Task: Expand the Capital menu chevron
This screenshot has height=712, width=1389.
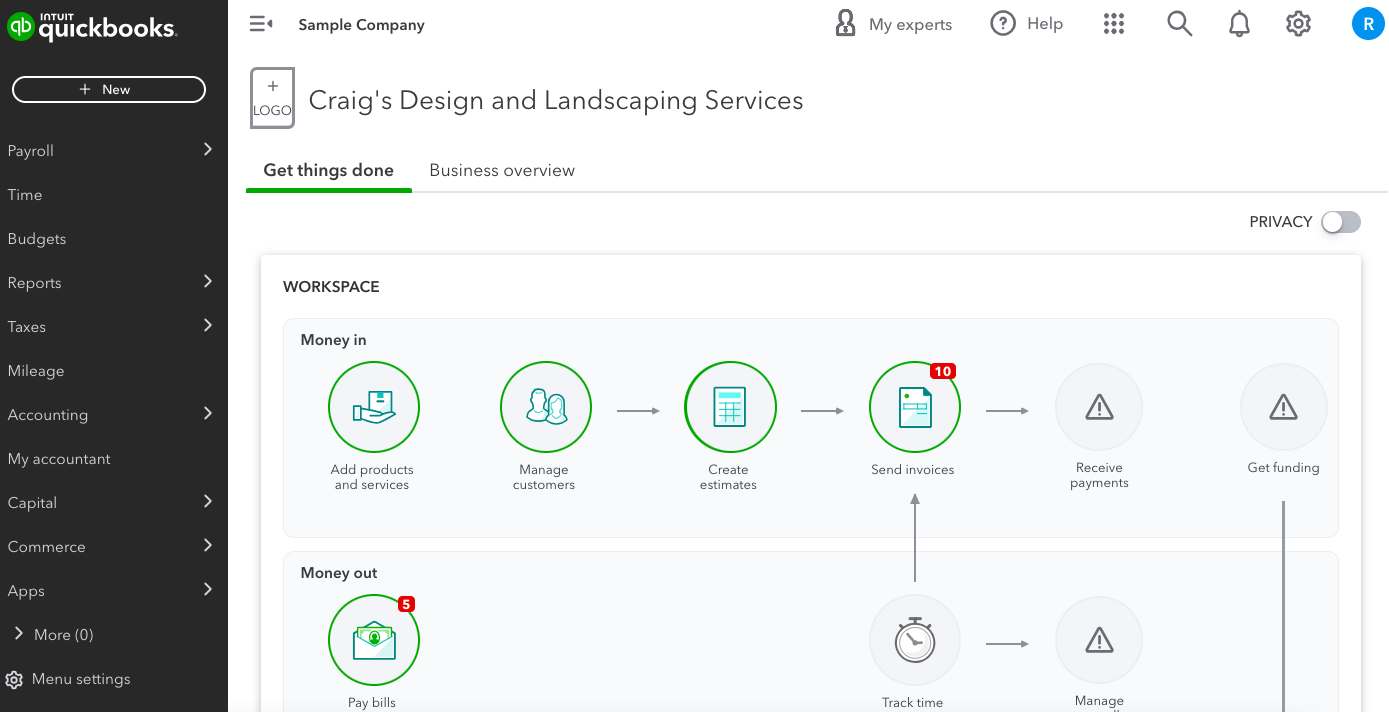Action: pos(208,501)
